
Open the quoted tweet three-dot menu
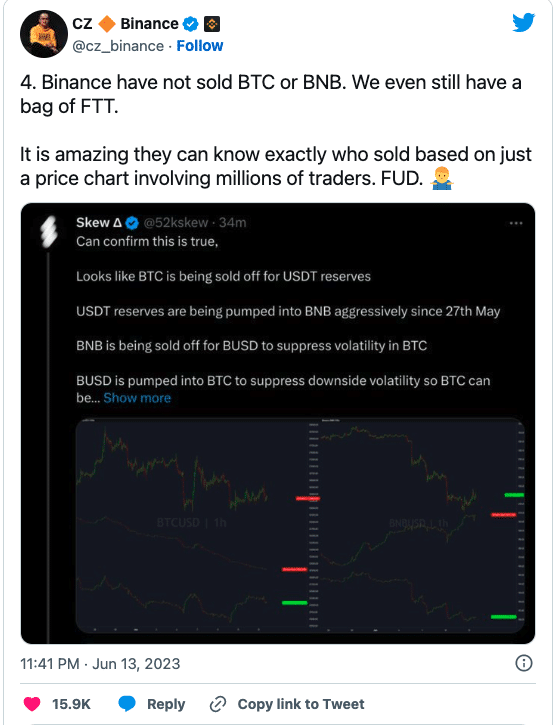click(x=516, y=223)
